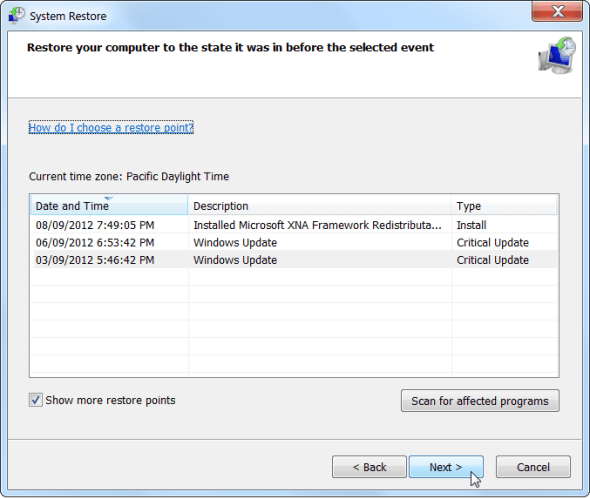This screenshot has width=590, height=499.
Task: Sort by the Type column header
Action: [x=504, y=205]
